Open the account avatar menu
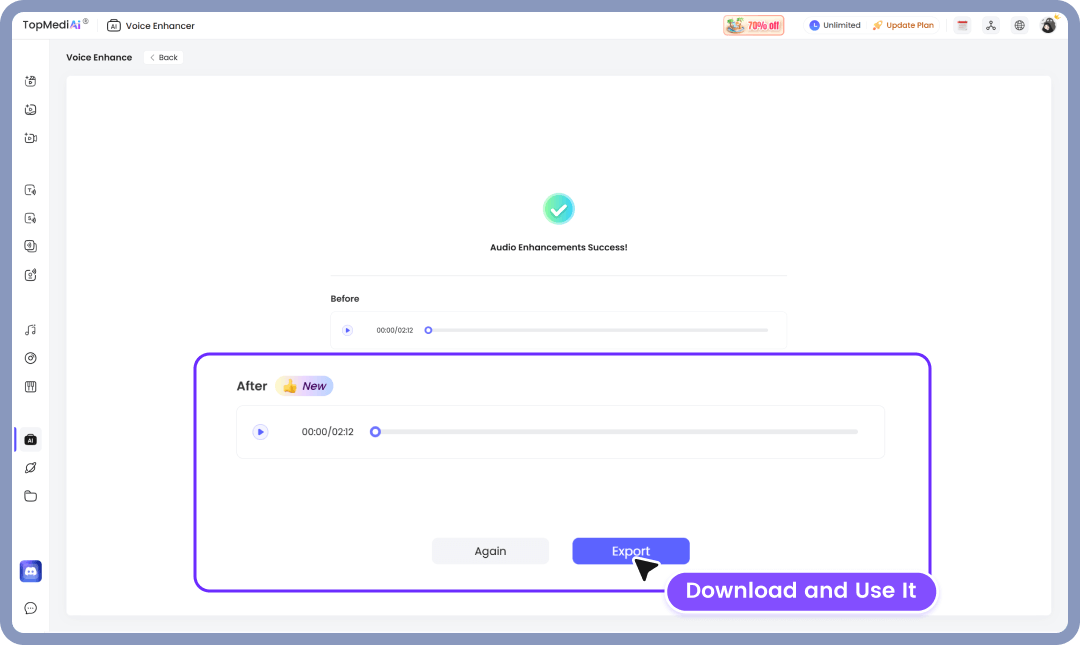The width and height of the screenshot is (1080, 645). (x=1048, y=24)
